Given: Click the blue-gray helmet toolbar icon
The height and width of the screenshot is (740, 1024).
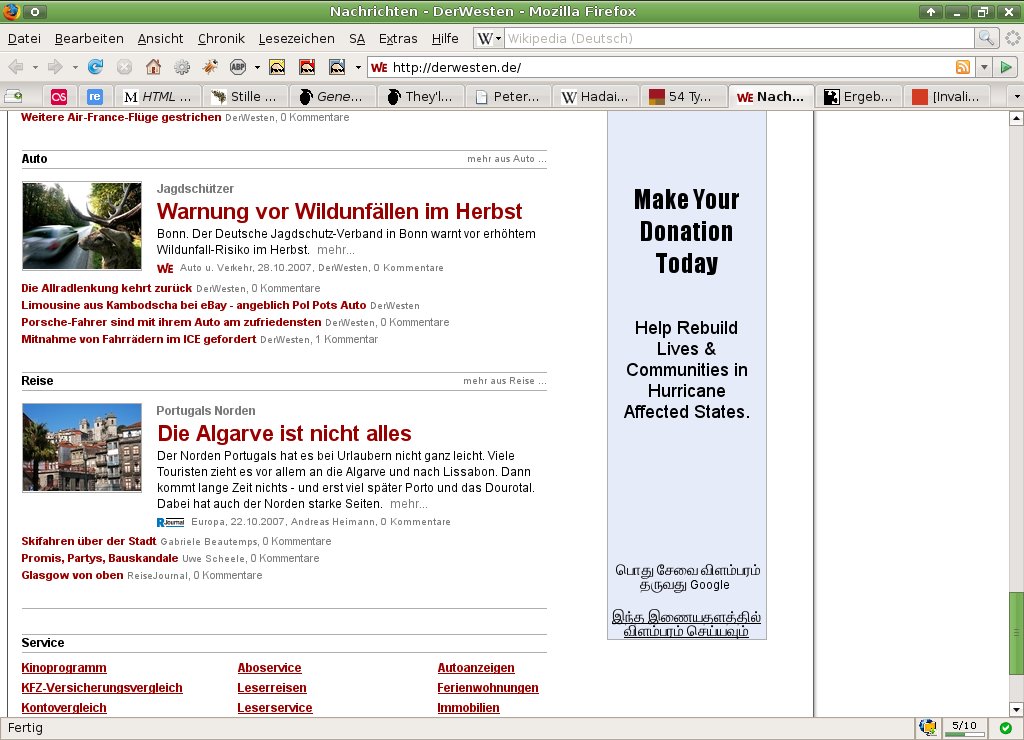Looking at the screenshot, I should [x=337, y=67].
